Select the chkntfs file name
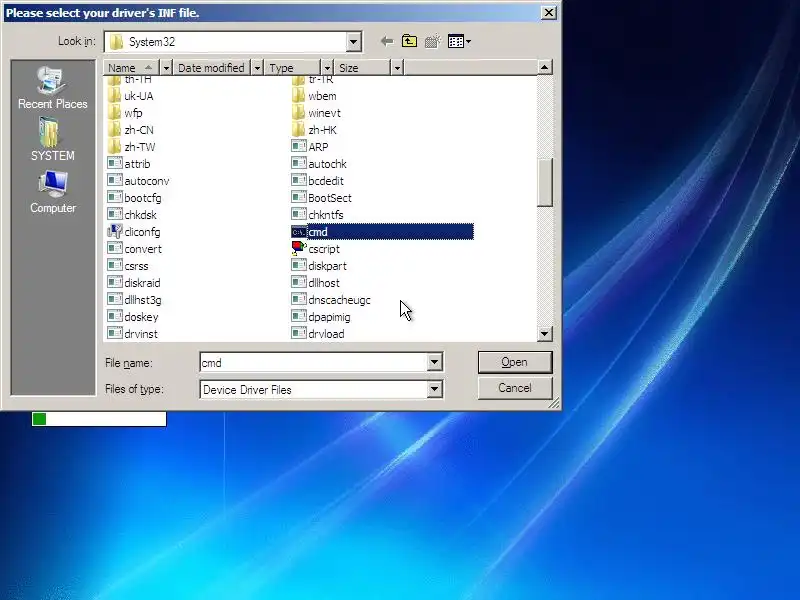Screen dimensions: 800x600 [326, 215]
